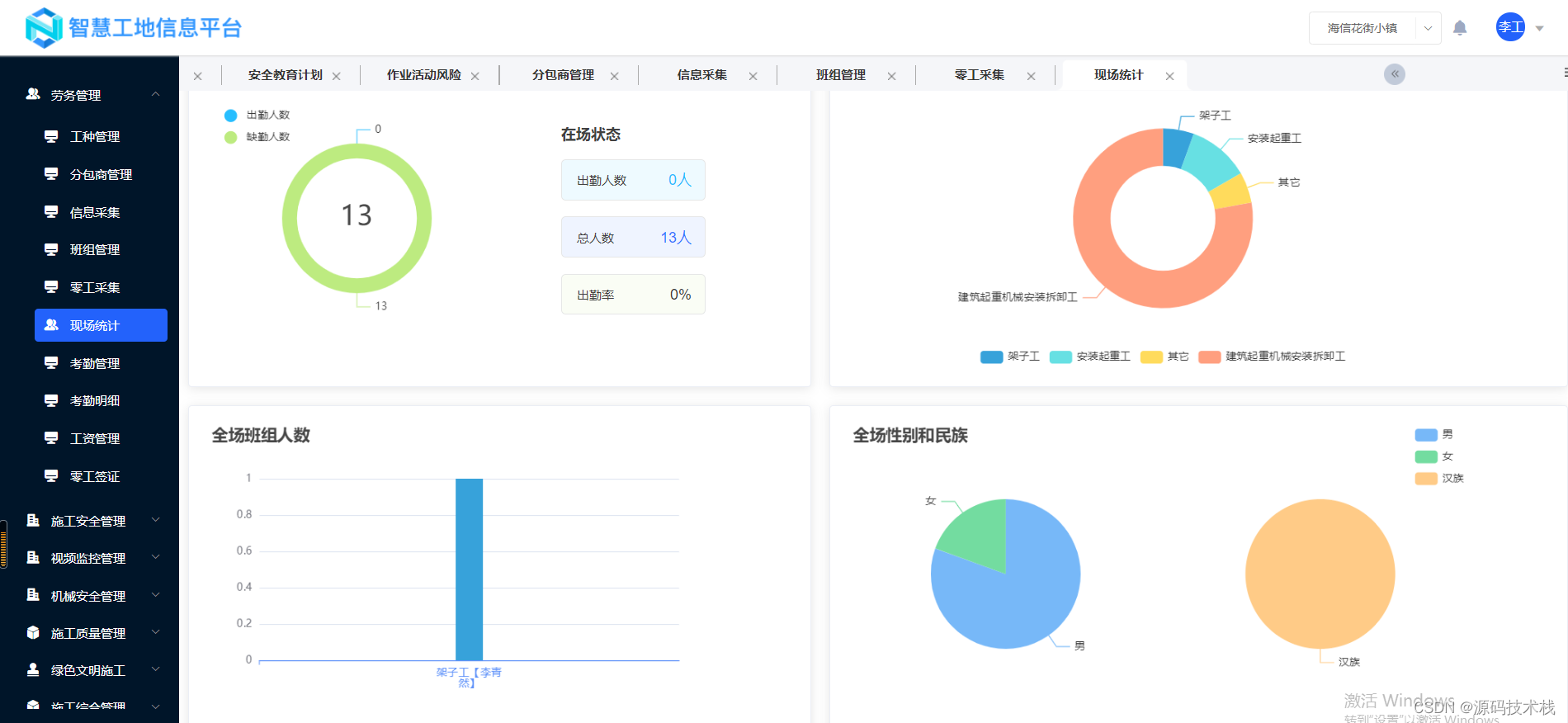Toggle 建筑起重机械安装拆卸工 legend entry
Screen dimensions: 1568x723
pos(1272,357)
